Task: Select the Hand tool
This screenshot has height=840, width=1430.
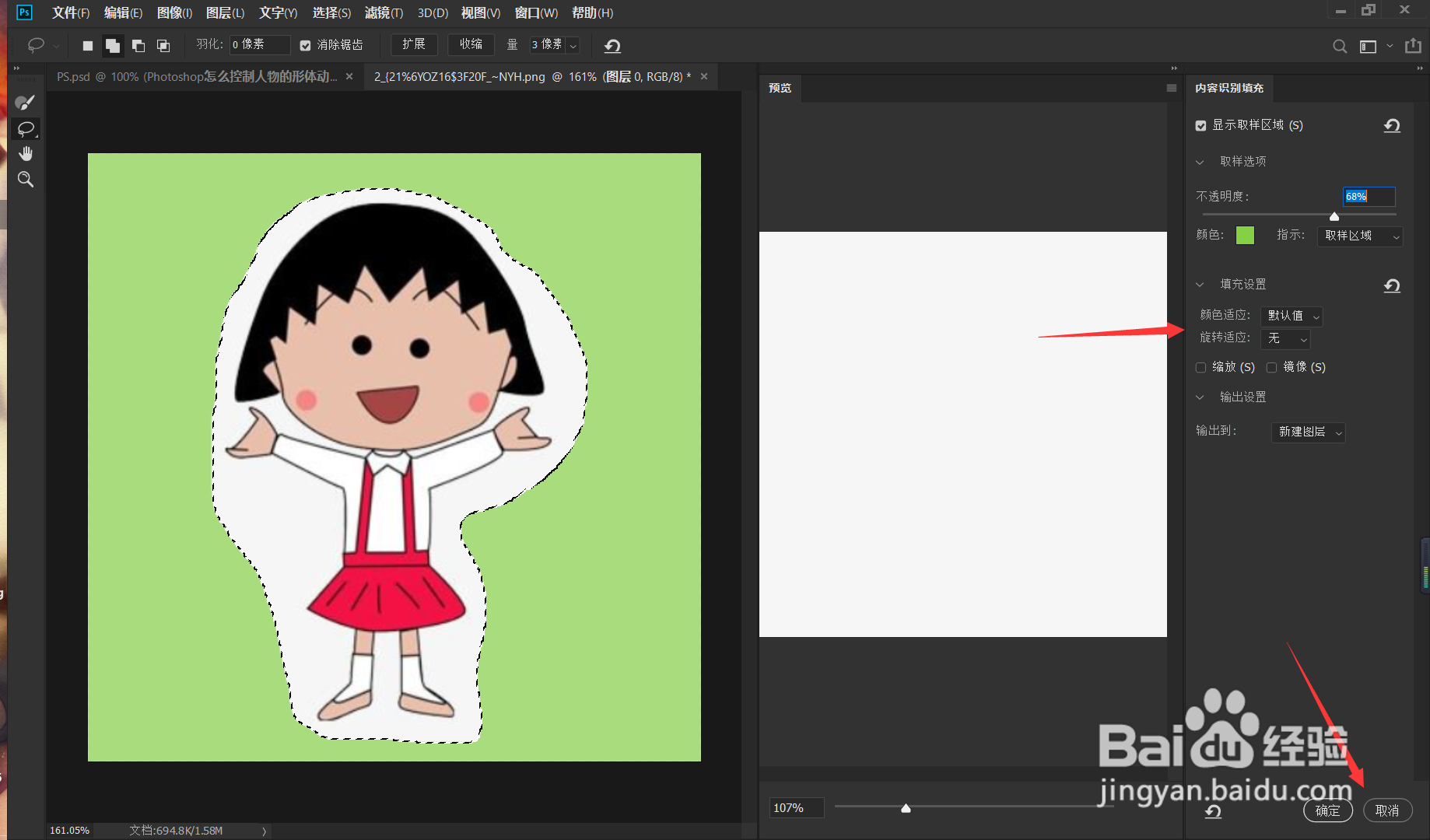Action: [26, 153]
